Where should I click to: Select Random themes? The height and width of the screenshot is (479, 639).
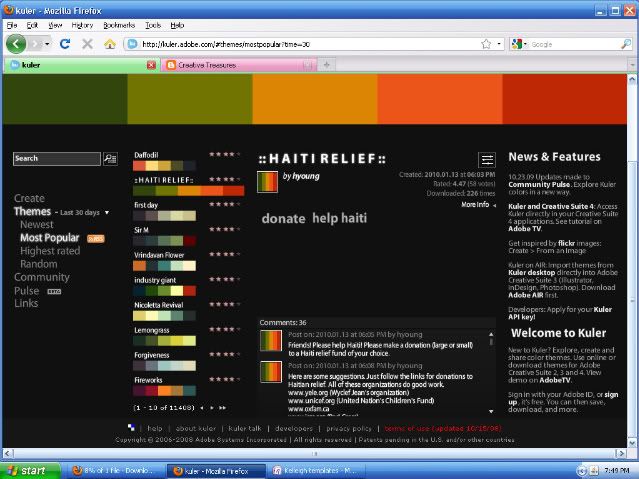[x=39, y=264]
